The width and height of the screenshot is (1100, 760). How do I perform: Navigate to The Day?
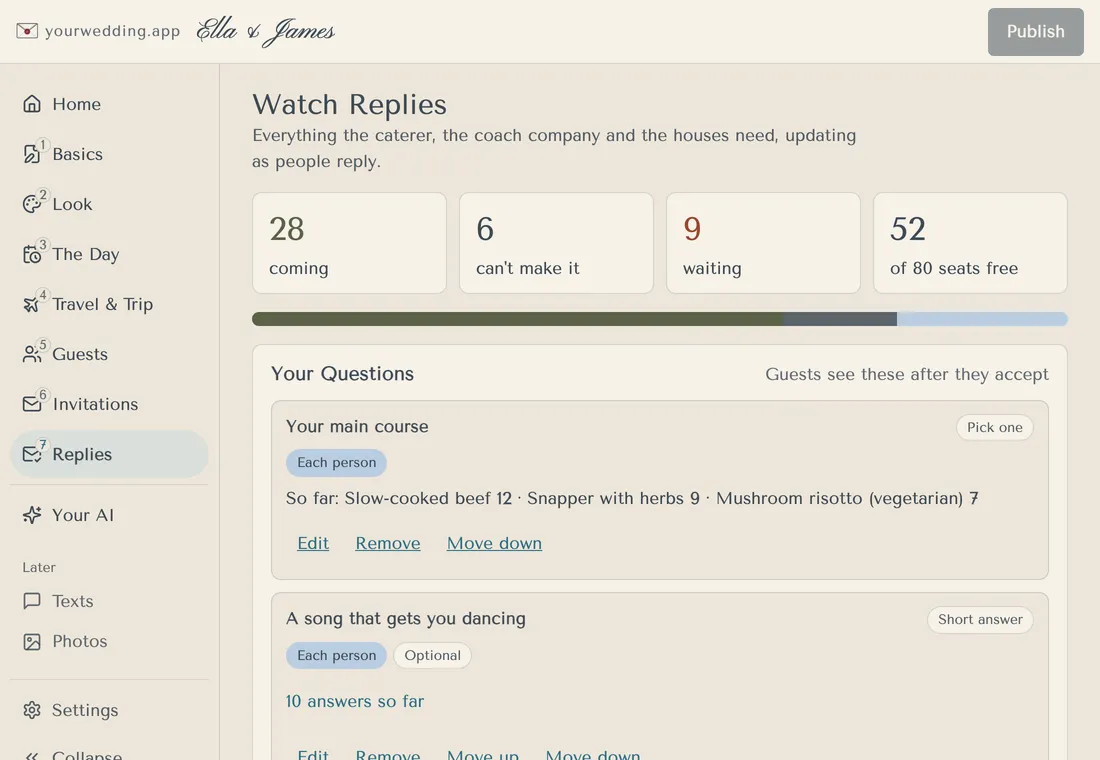coord(109,254)
